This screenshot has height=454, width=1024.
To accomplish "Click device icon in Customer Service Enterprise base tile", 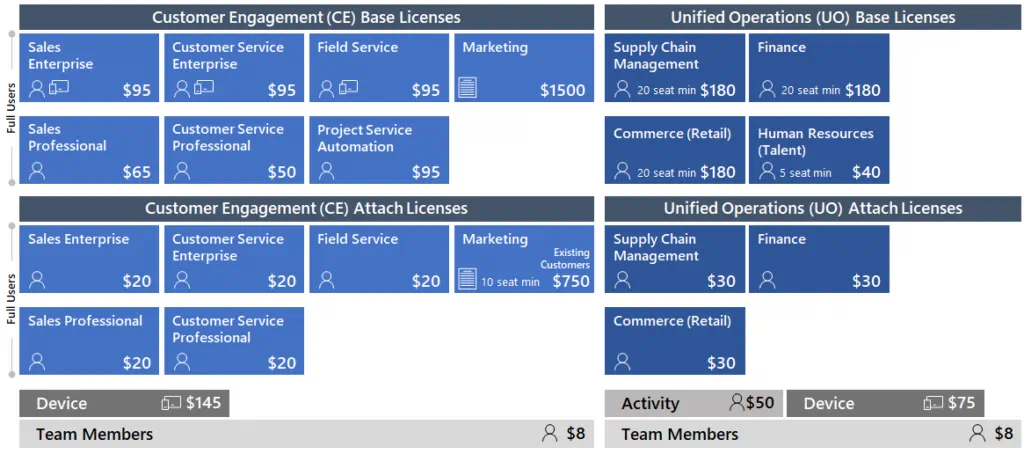I will (x=204, y=87).
